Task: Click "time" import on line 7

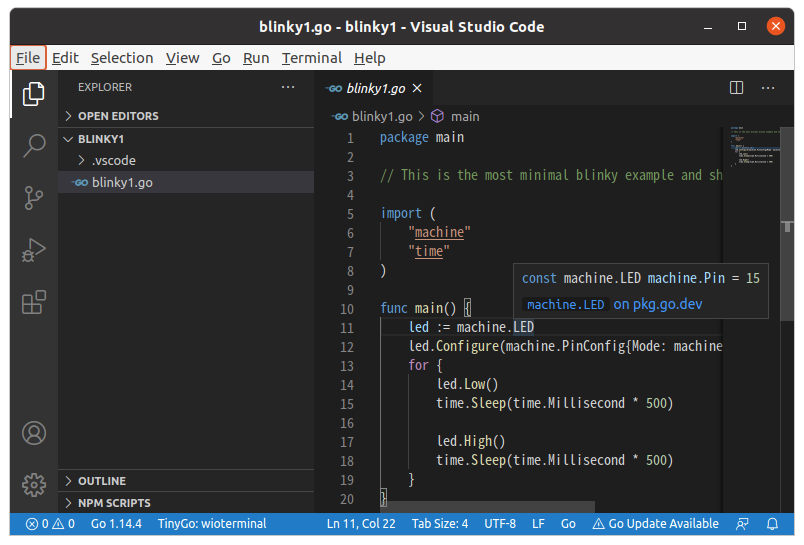Action: (x=429, y=251)
